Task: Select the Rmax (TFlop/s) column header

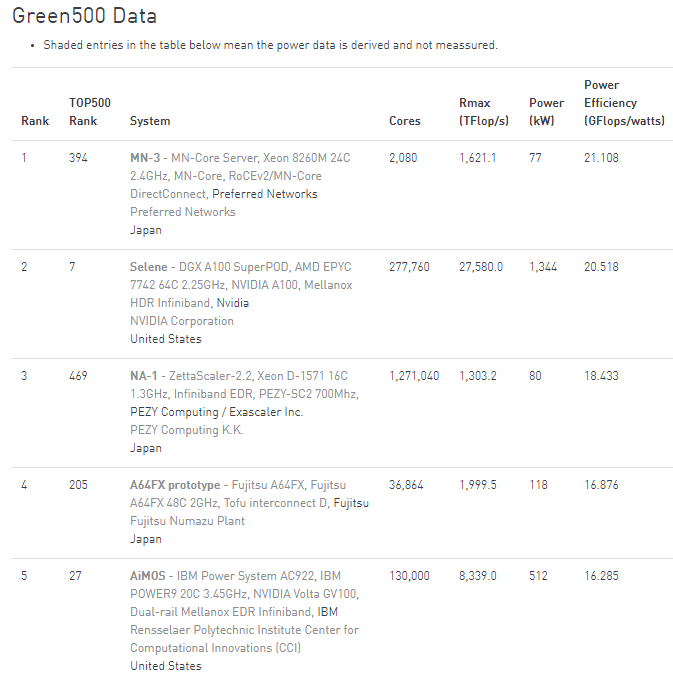Action: (483, 112)
